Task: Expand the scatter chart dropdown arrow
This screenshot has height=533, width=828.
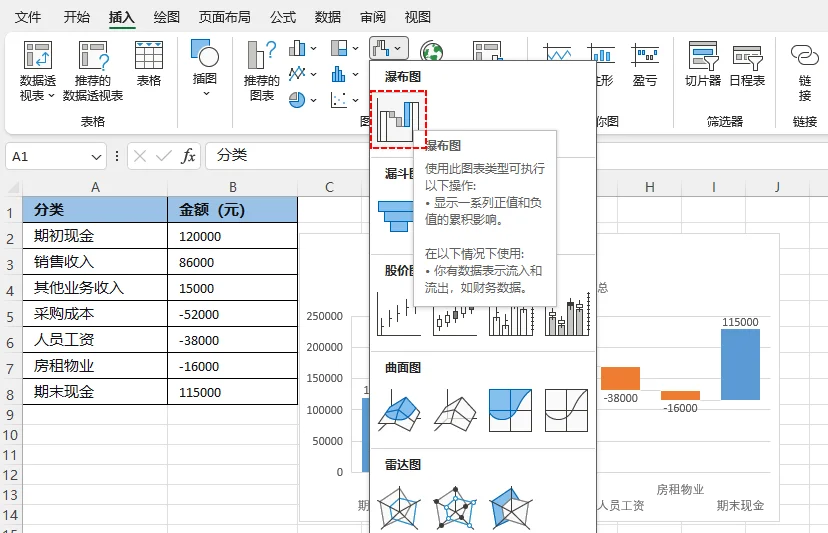Action: click(355, 100)
